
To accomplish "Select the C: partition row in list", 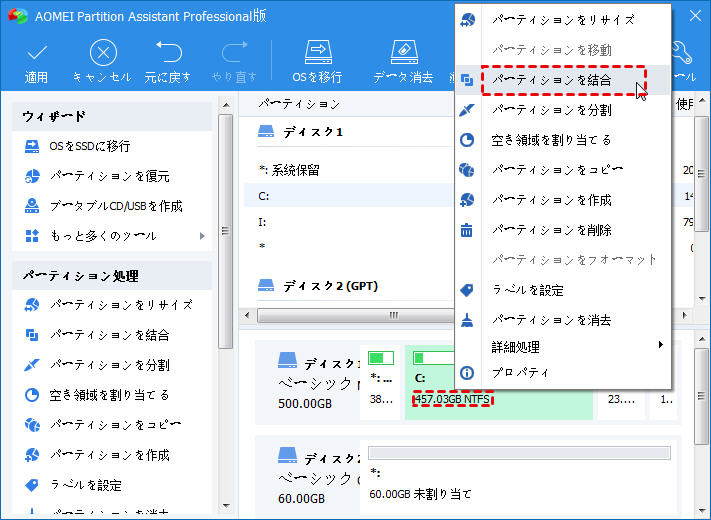I will click(349, 196).
